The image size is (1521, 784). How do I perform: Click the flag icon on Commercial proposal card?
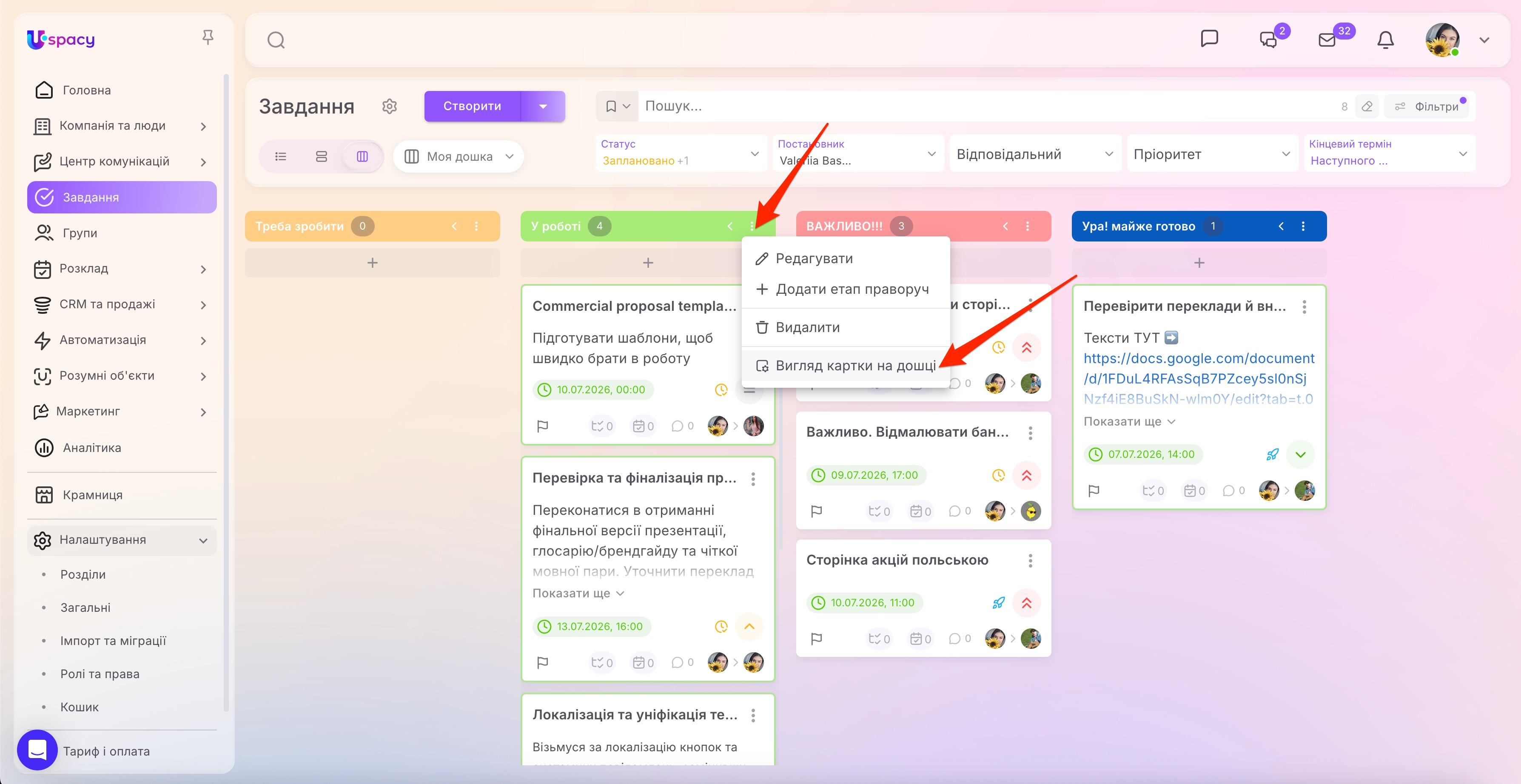click(543, 426)
